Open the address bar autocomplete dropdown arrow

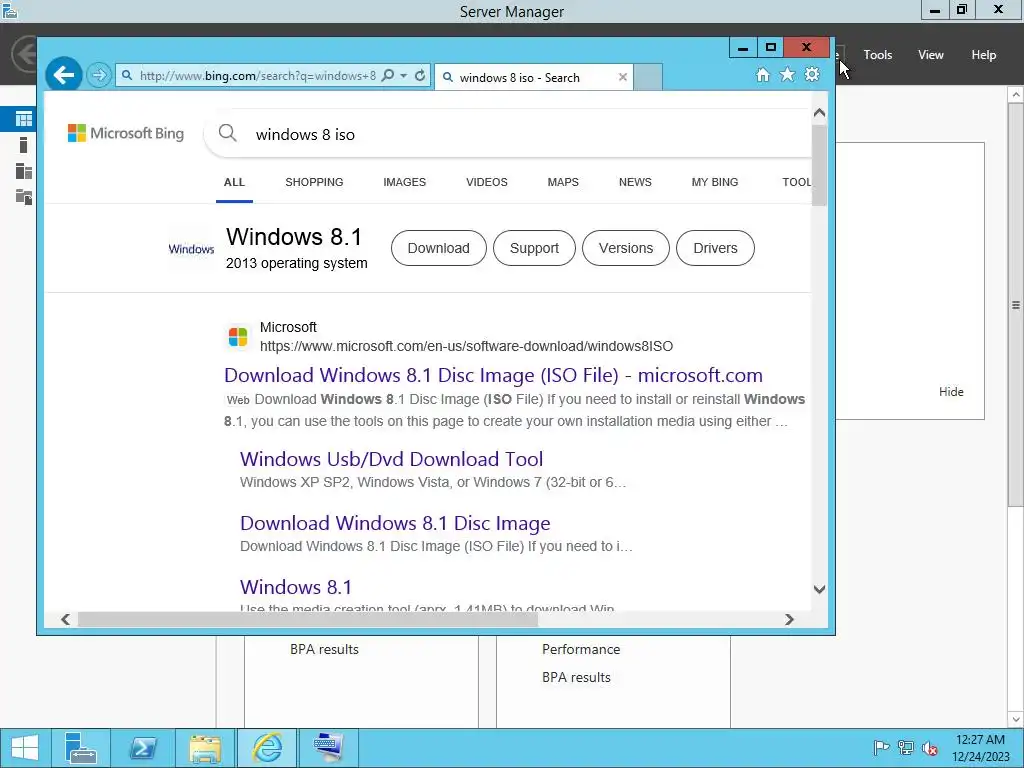pos(404,76)
